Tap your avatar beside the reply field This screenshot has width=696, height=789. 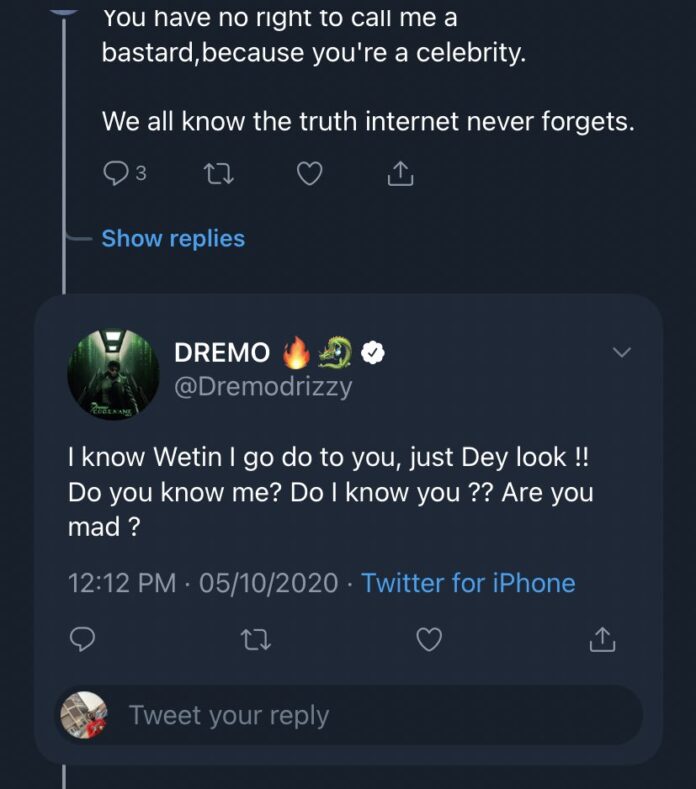point(84,715)
